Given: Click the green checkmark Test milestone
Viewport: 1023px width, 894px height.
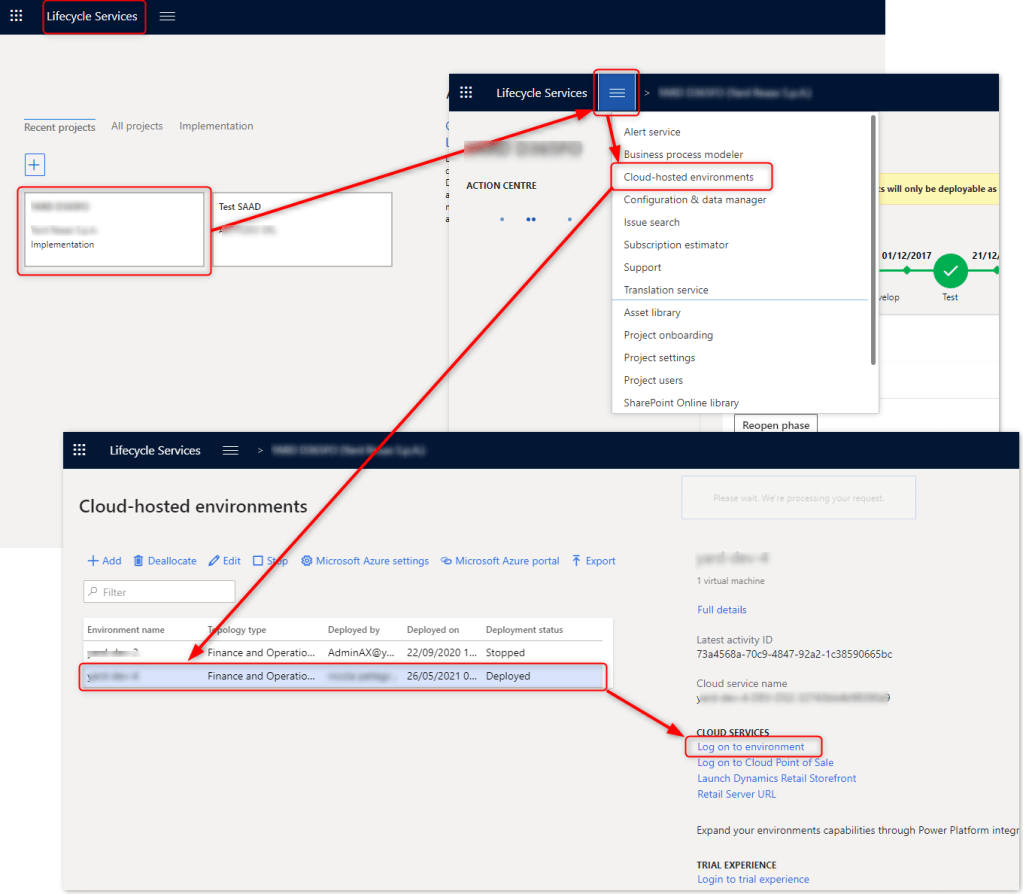Looking at the screenshot, I should (x=950, y=270).
